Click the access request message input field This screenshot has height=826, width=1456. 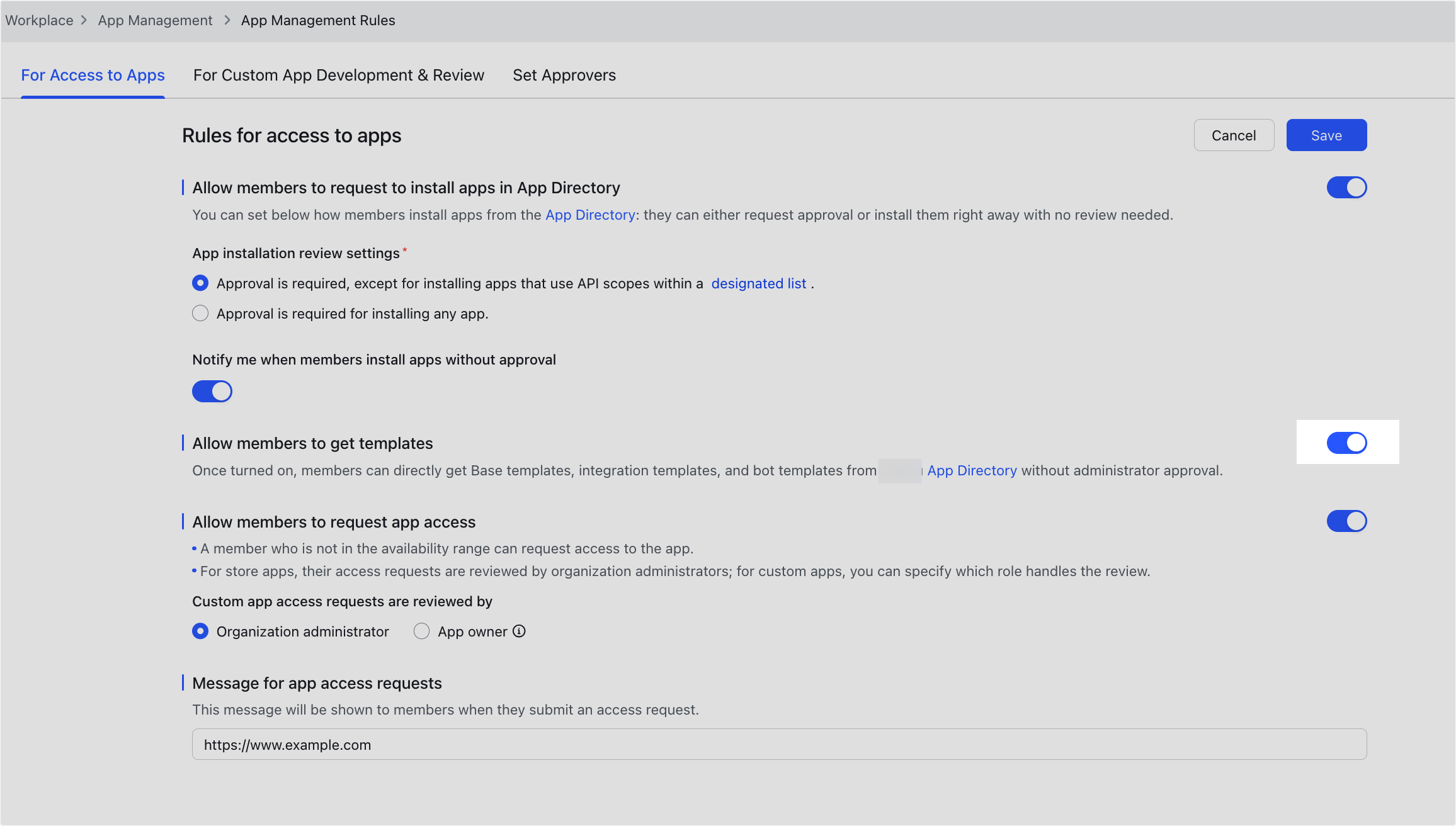click(779, 744)
